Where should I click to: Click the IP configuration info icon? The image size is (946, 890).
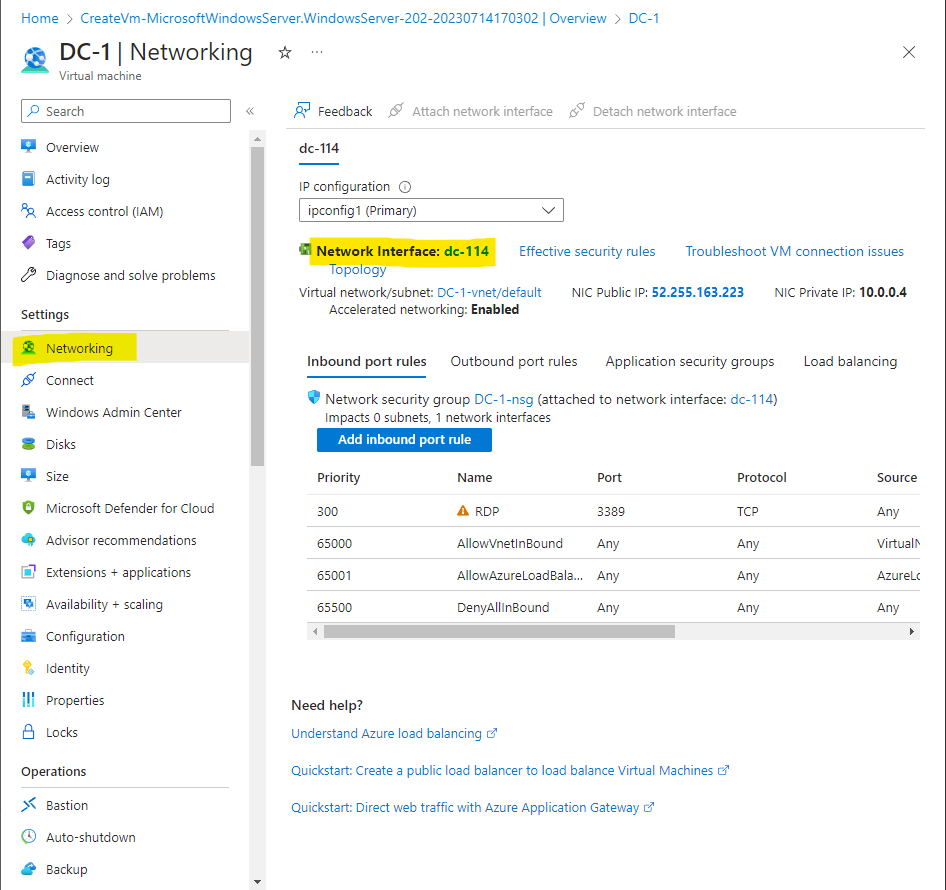tap(405, 186)
